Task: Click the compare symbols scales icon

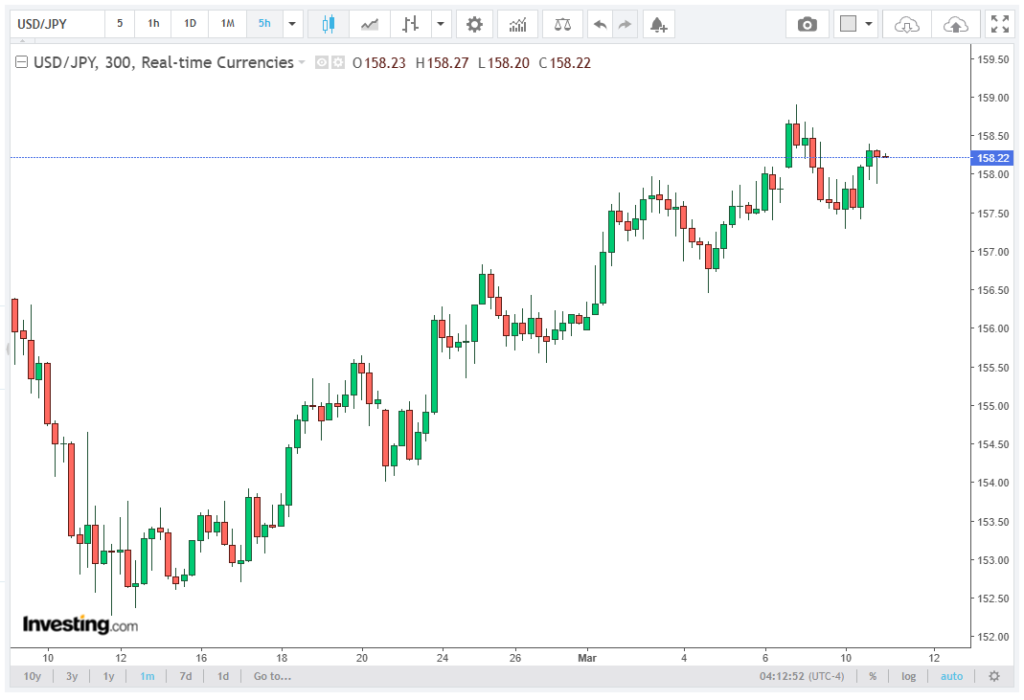Action: 563,24
